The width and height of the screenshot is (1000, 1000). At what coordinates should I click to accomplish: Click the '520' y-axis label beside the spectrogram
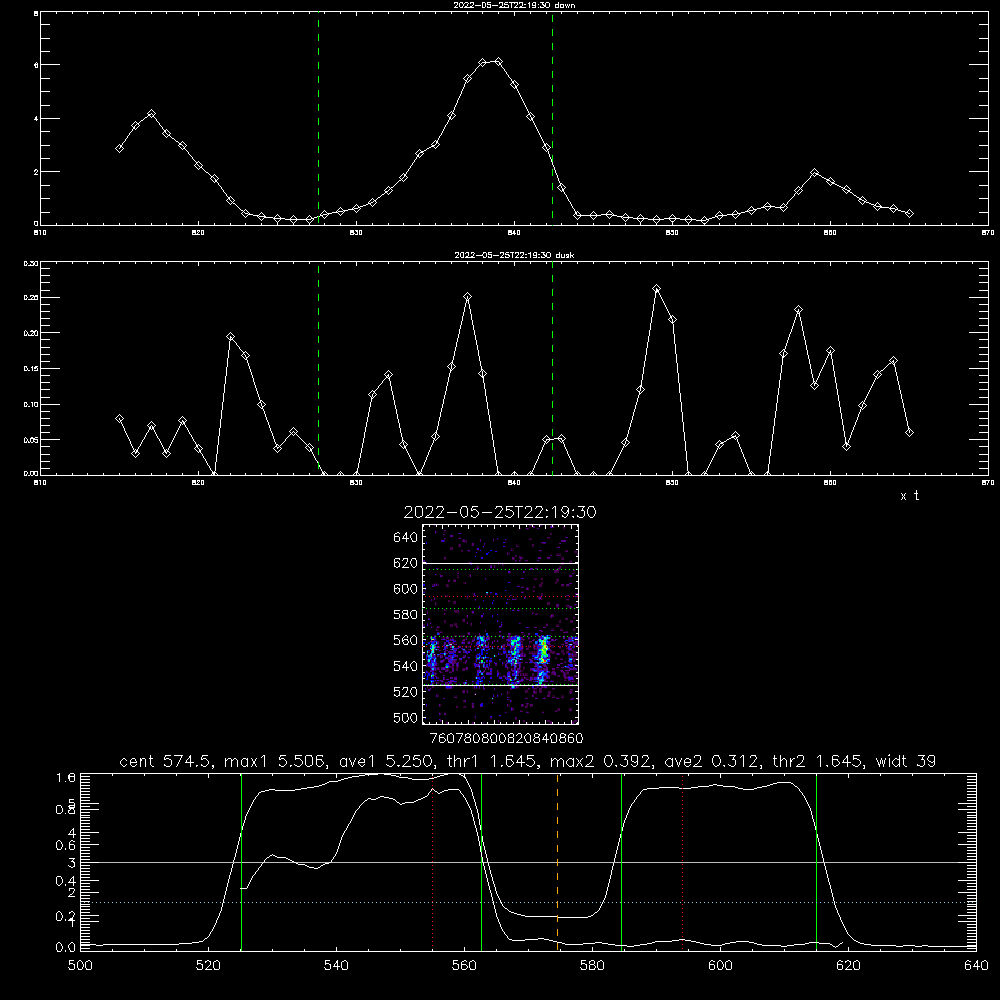point(406,693)
